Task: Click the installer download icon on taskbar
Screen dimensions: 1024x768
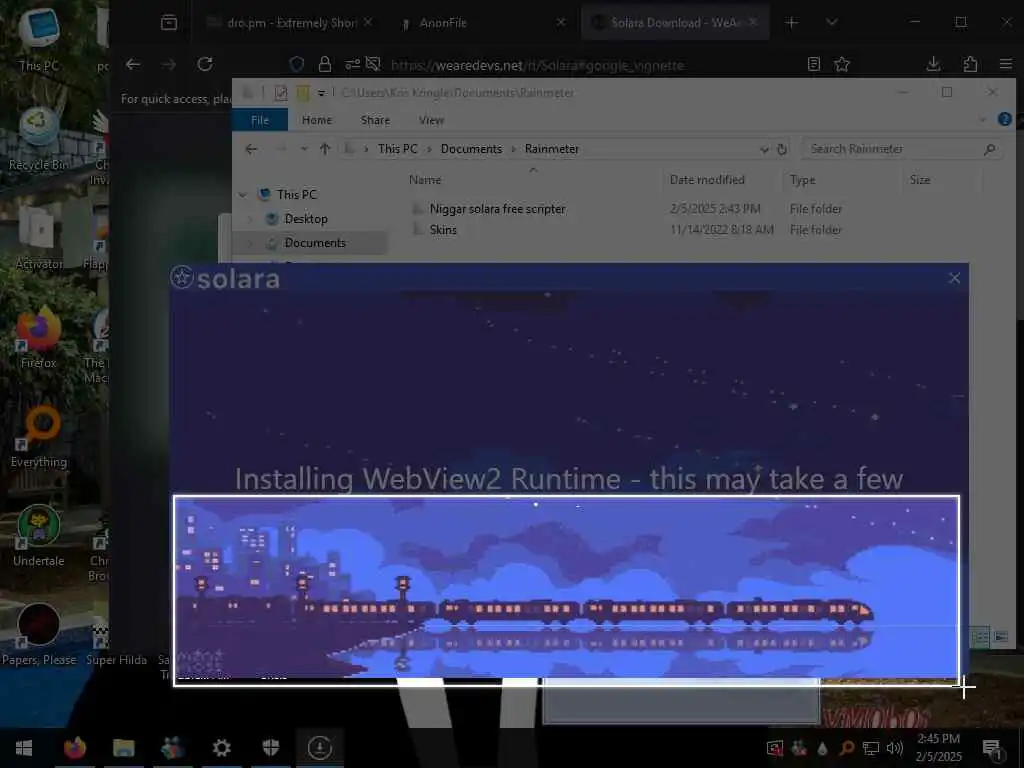Action: click(319, 747)
